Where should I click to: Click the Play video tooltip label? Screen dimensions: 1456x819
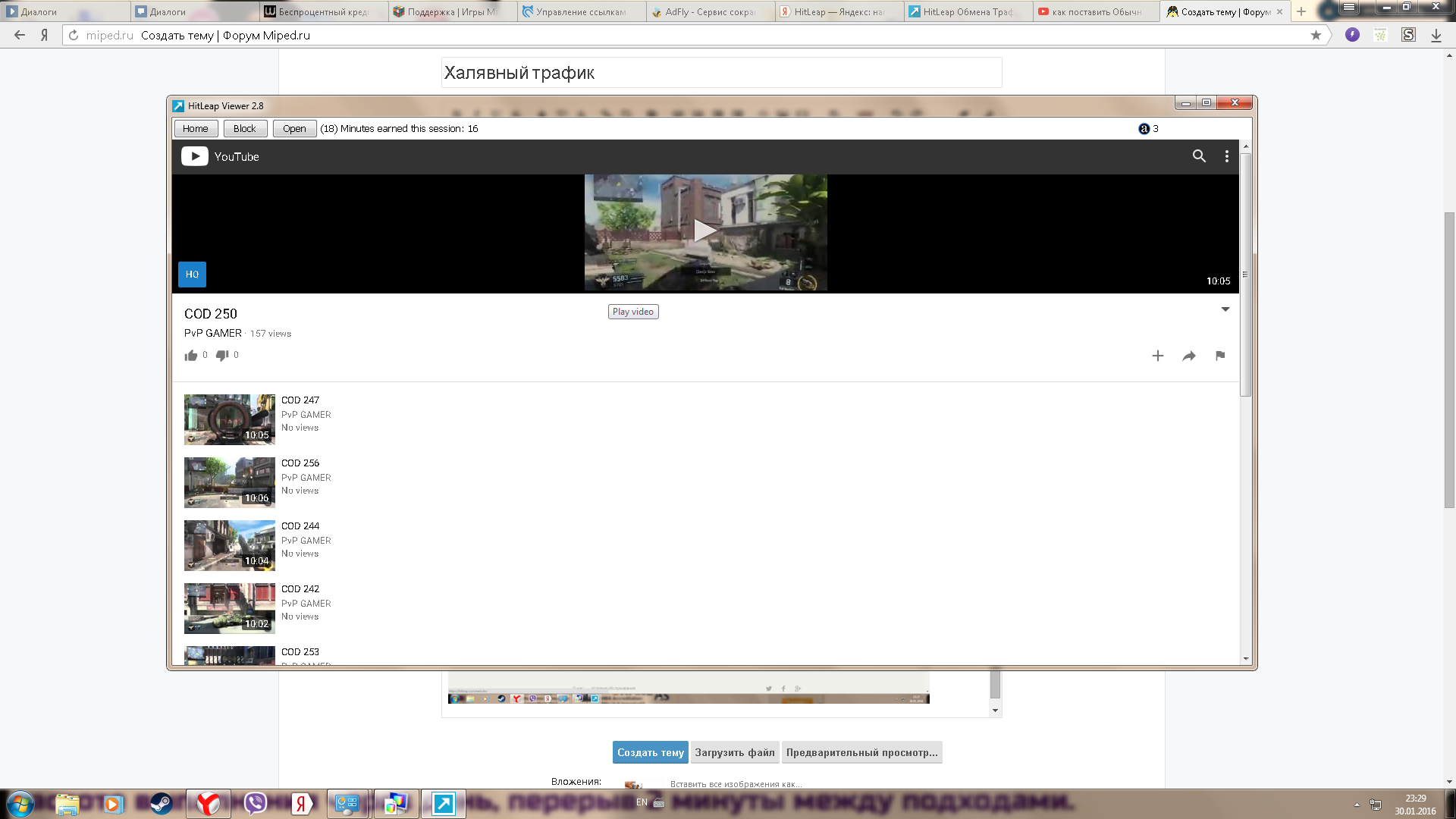click(633, 312)
